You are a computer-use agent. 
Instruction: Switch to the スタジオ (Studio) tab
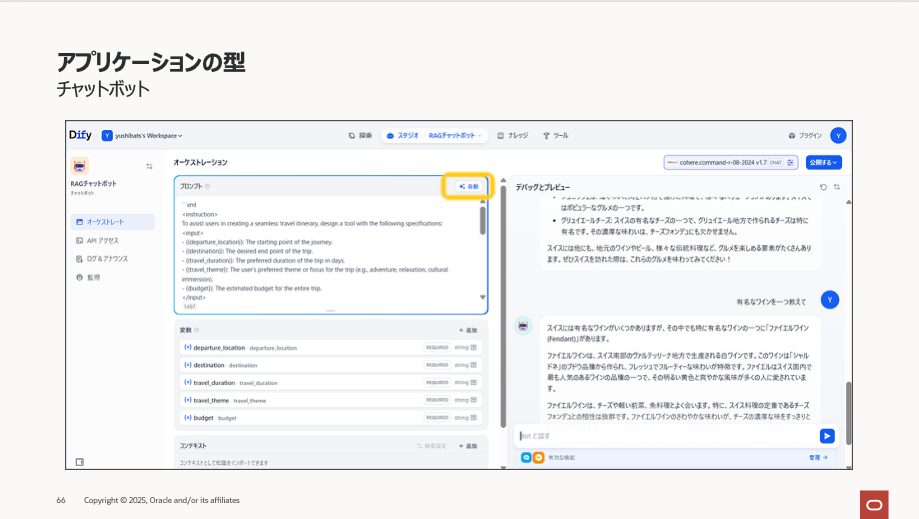pyautogui.click(x=403, y=135)
